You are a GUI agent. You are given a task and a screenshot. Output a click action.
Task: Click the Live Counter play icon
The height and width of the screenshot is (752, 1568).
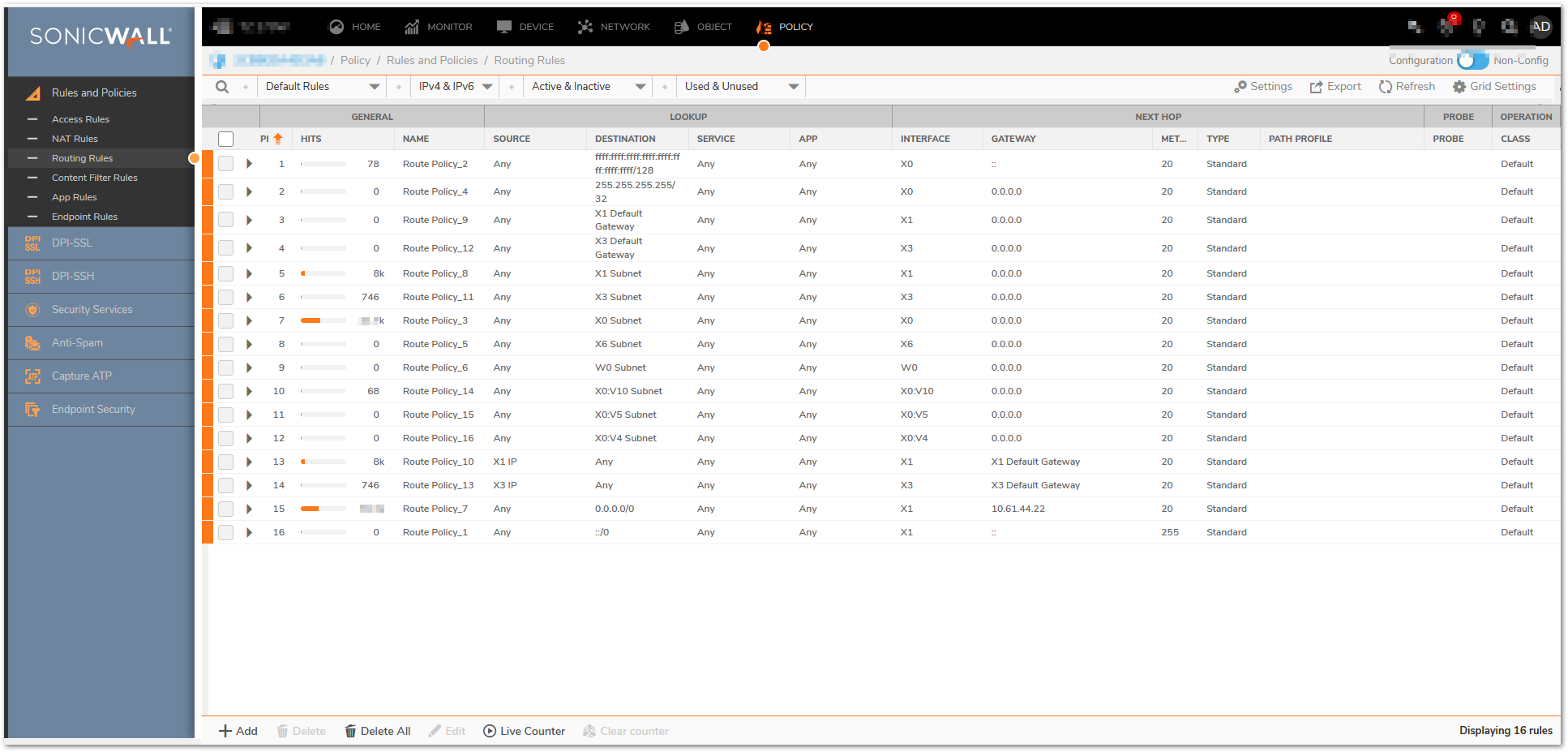490,731
